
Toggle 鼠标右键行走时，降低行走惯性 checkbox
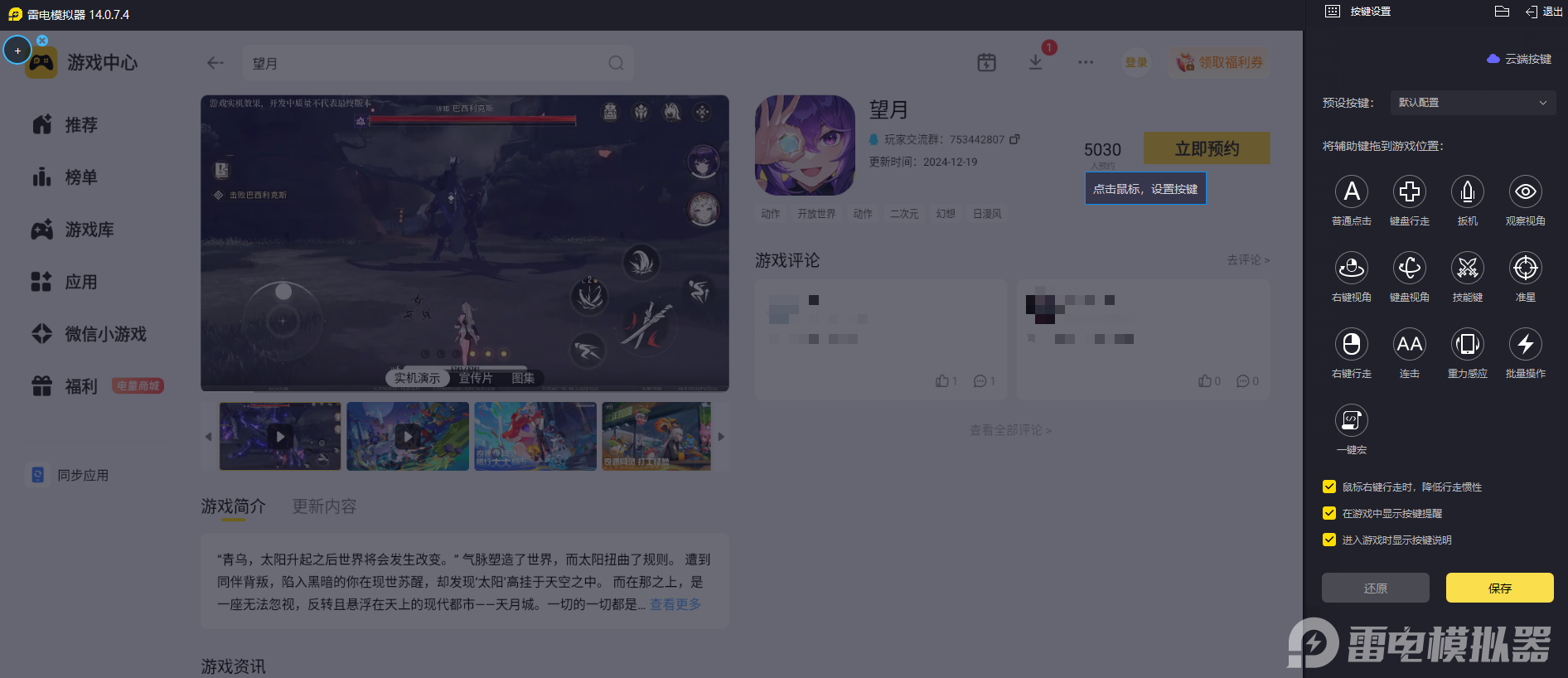click(1329, 487)
